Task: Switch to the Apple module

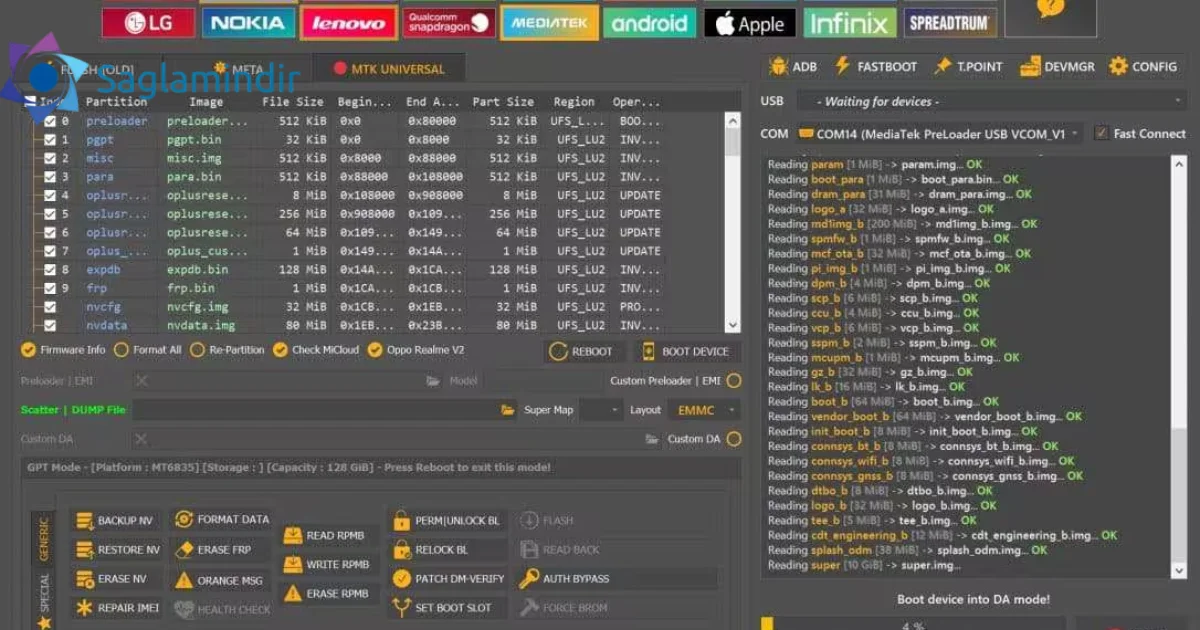Action: [x=750, y=22]
